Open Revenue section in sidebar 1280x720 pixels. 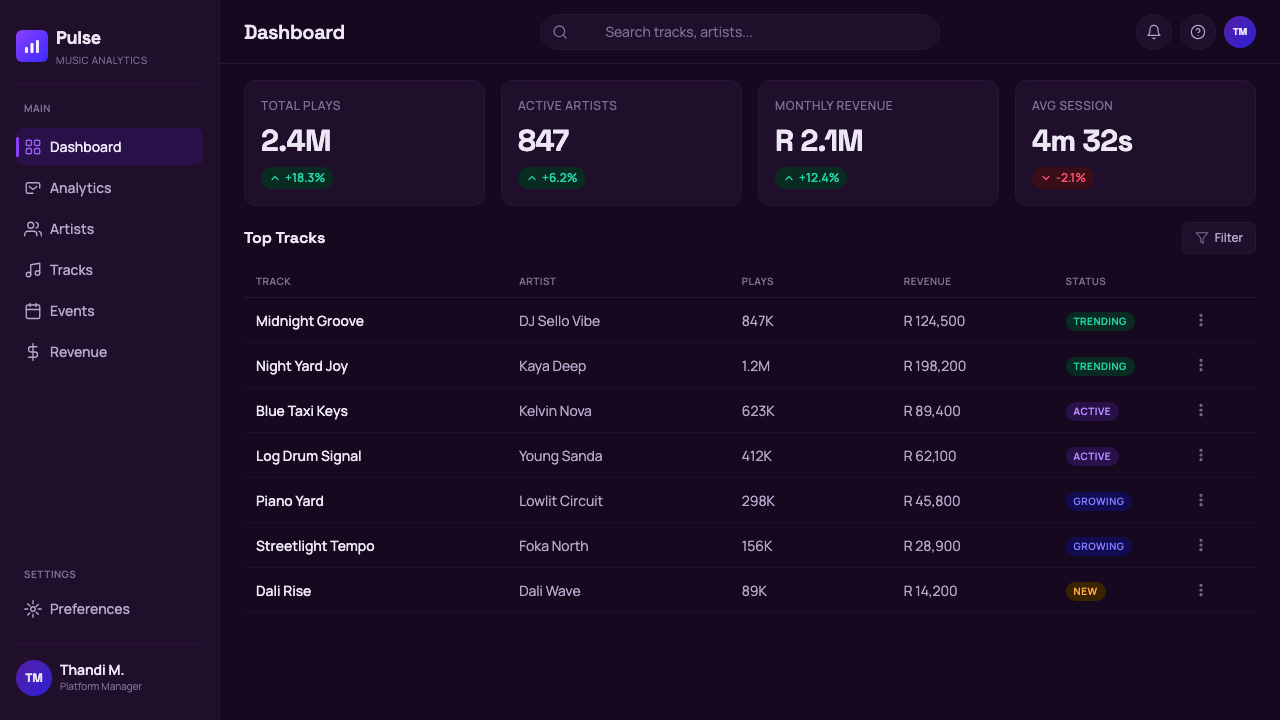click(110, 352)
